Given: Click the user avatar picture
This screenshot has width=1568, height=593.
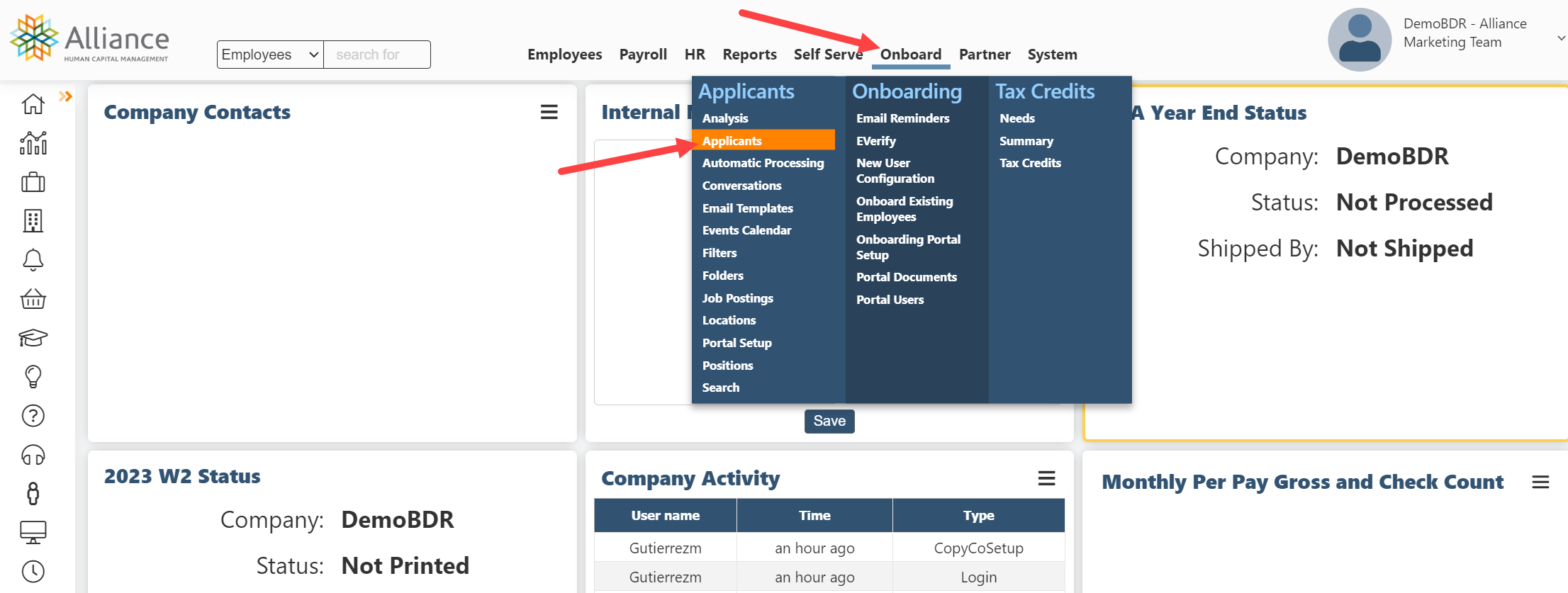Looking at the screenshot, I should point(1359,40).
